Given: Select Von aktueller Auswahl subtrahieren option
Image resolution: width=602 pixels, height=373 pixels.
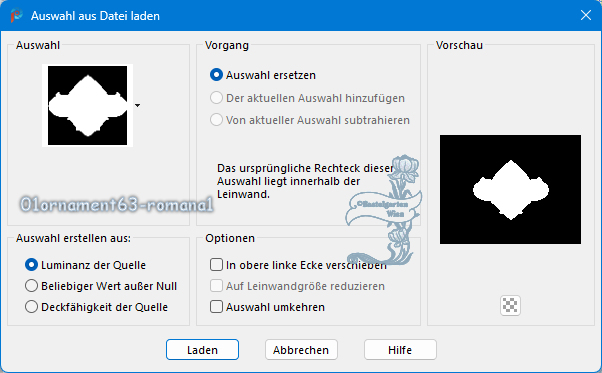Looking at the screenshot, I should pos(216,120).
